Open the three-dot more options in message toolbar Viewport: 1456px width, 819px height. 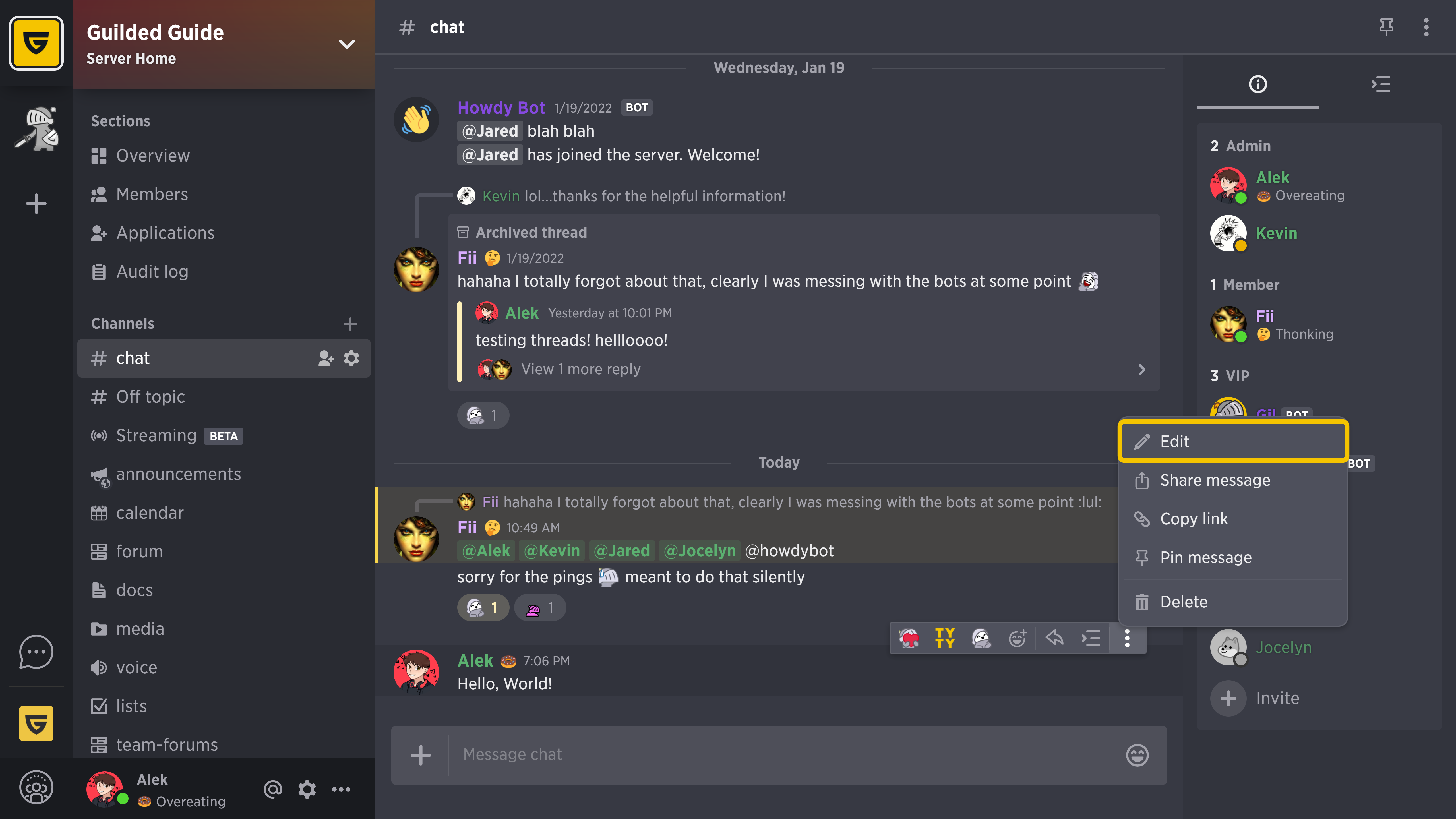click(x=1127, y=639)
